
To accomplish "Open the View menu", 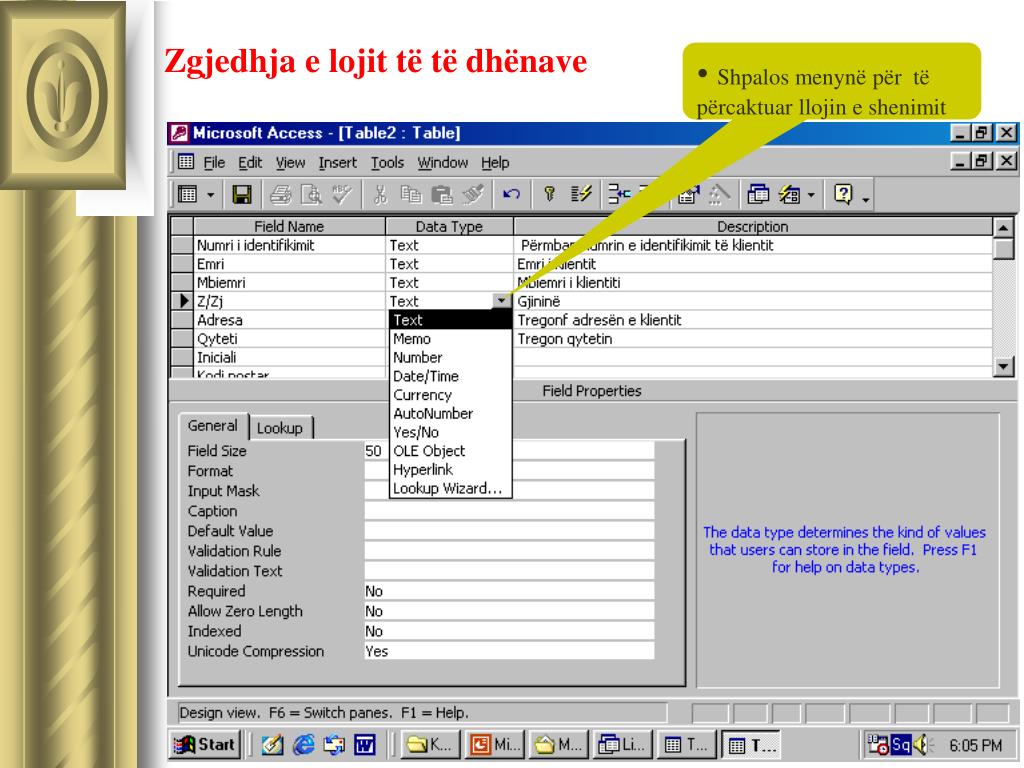I will point(290,163).
